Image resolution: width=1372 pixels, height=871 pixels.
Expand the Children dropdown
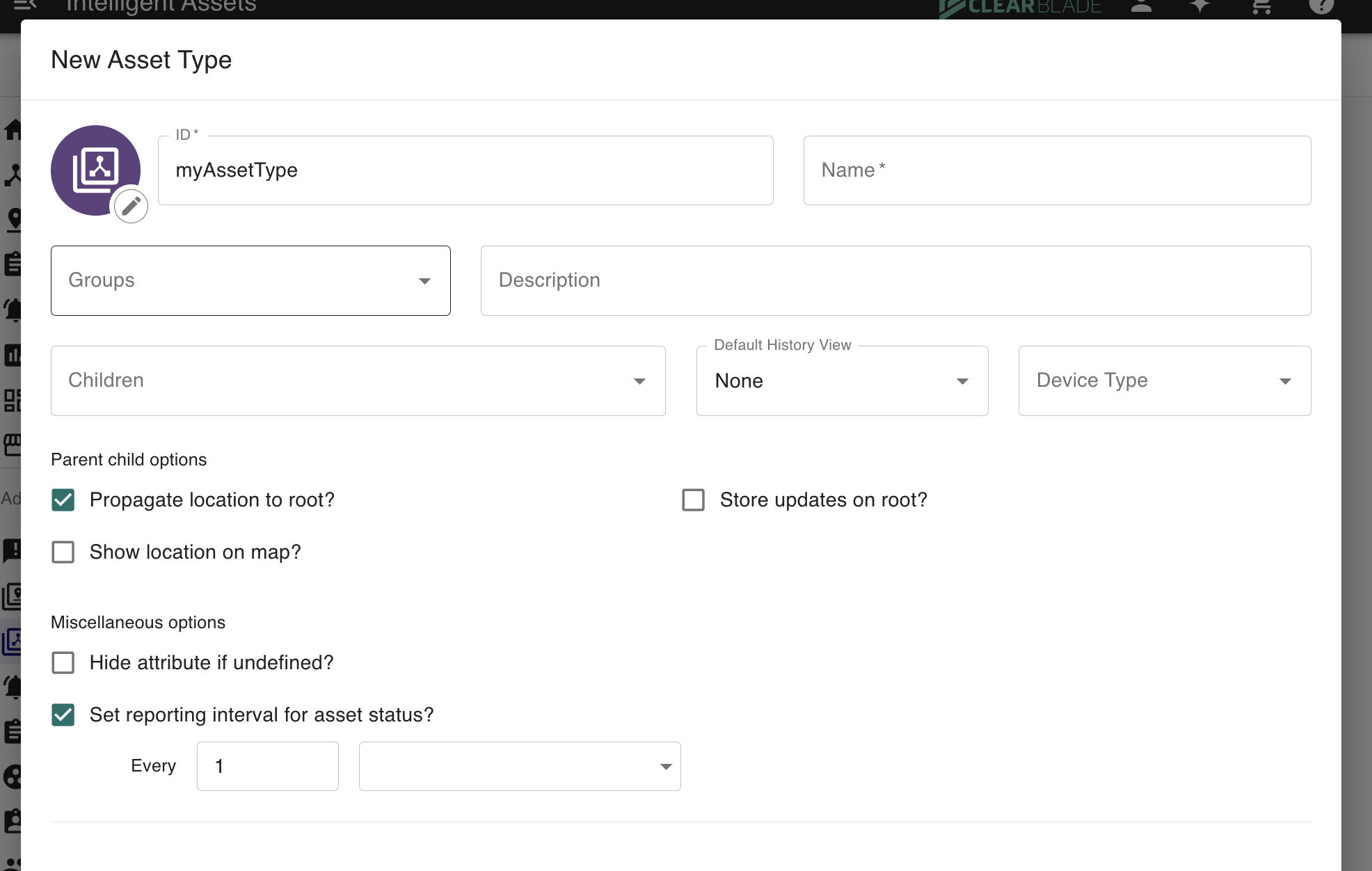pyautogui.click(x=358, y=381)
